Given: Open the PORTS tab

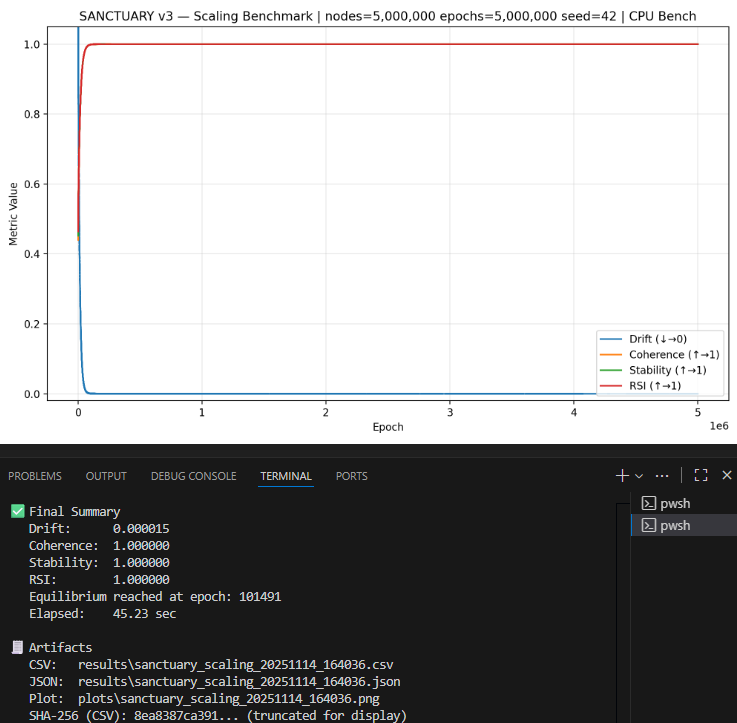Looking at the screenshot, I should tap(352, 476).
